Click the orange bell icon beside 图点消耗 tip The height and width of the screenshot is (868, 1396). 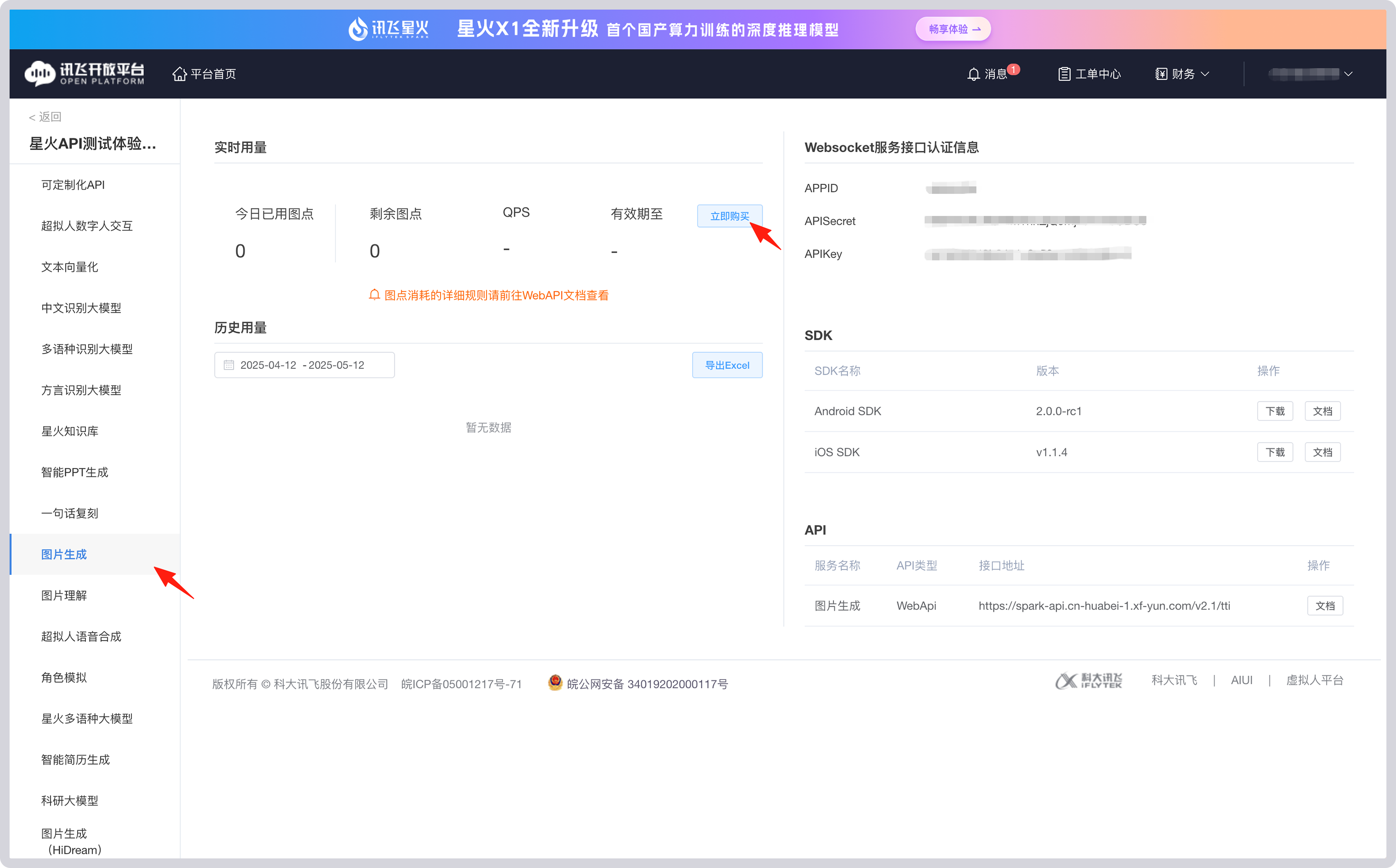374,294
